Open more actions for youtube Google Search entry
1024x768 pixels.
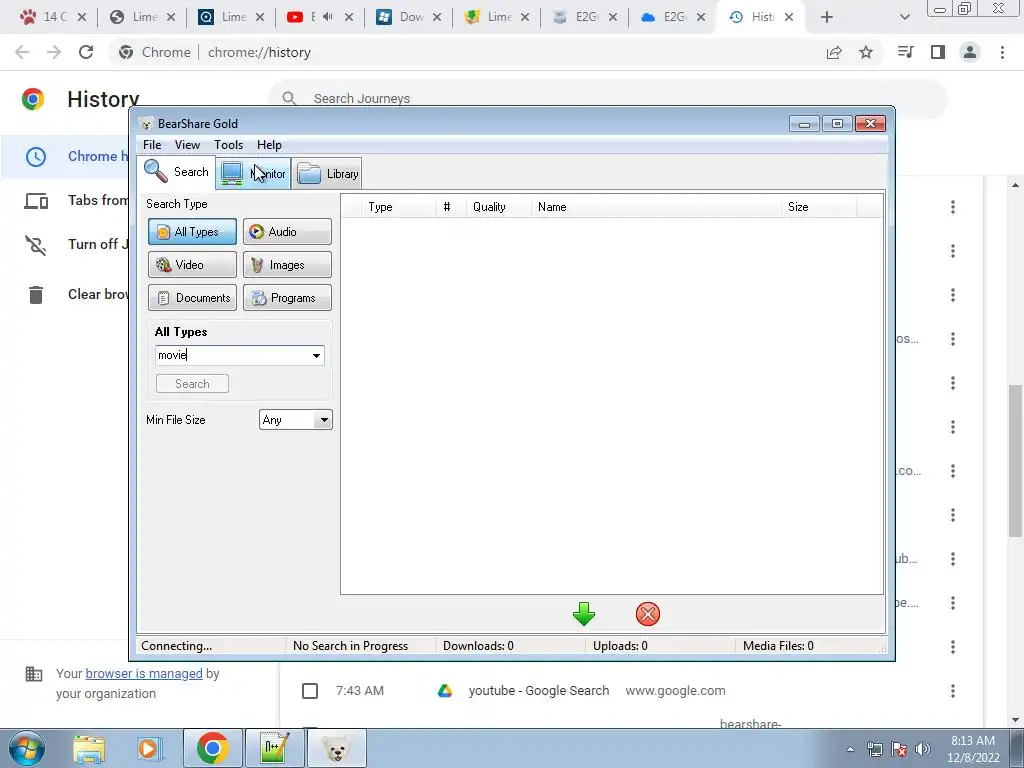coord(953,691)
